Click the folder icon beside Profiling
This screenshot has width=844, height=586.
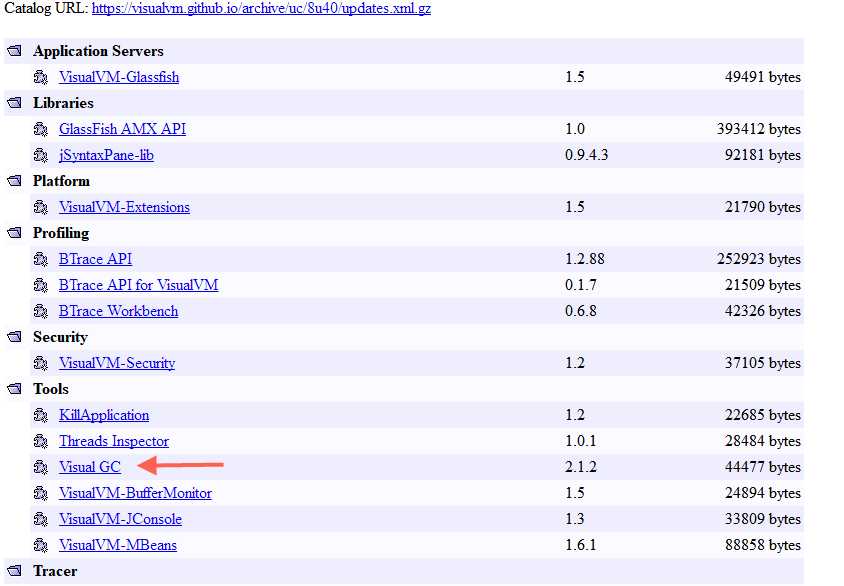(x=15, y=233)
